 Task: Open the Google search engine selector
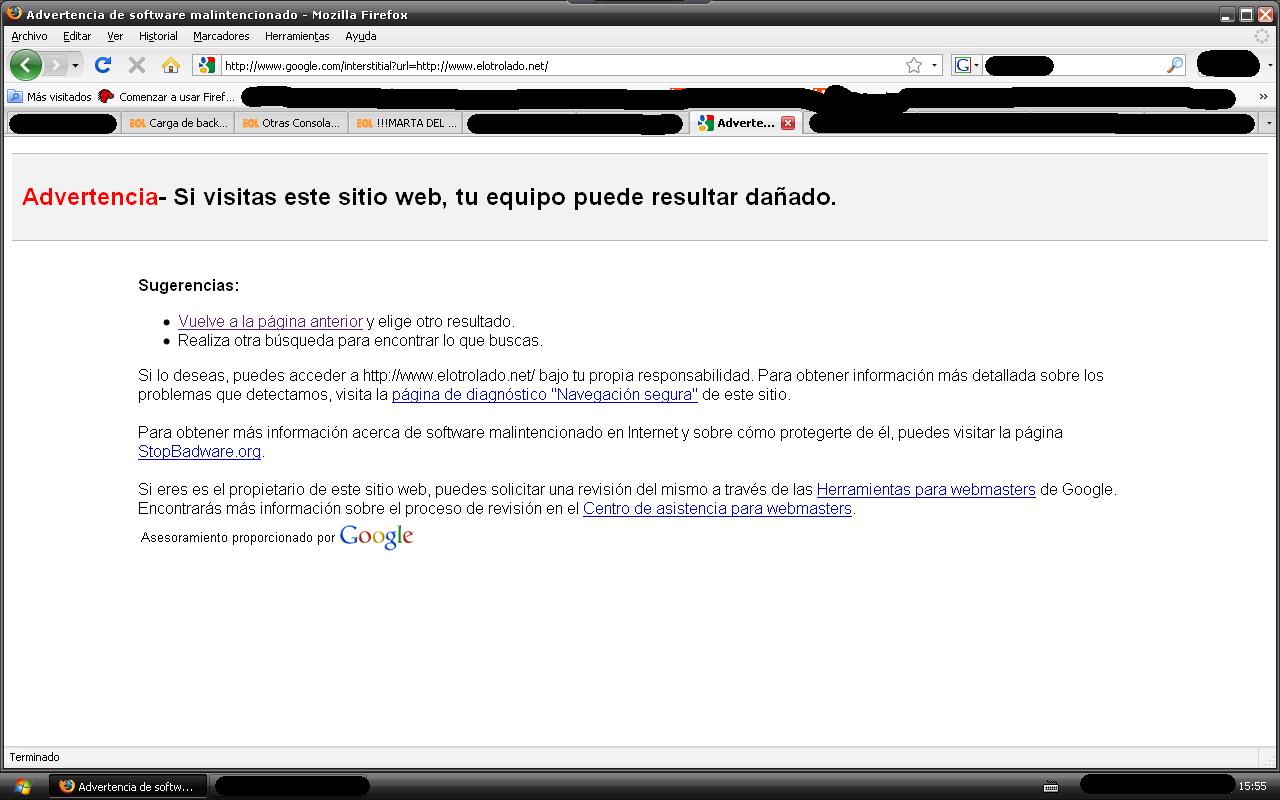point(967,65)
